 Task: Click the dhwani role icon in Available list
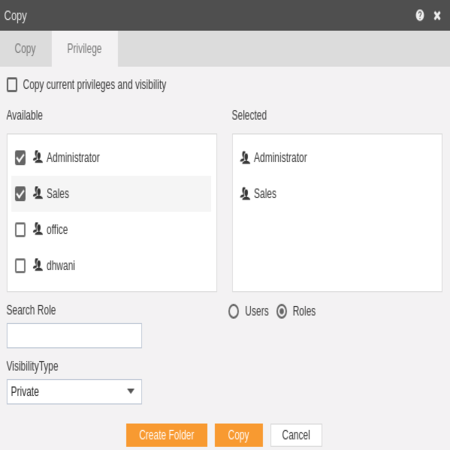tap(38, 265)
